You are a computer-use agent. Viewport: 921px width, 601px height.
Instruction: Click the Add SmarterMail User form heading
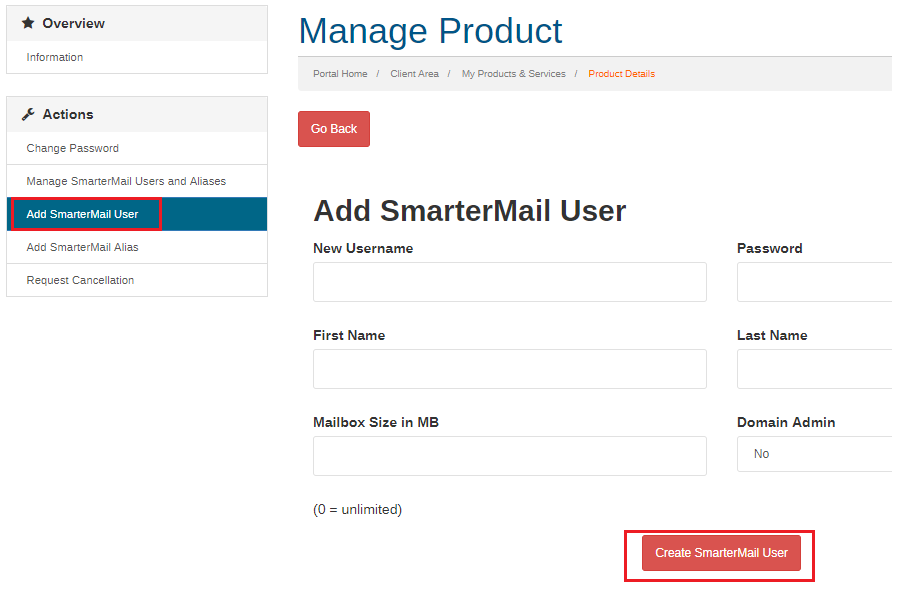click(x=469, y=210)
